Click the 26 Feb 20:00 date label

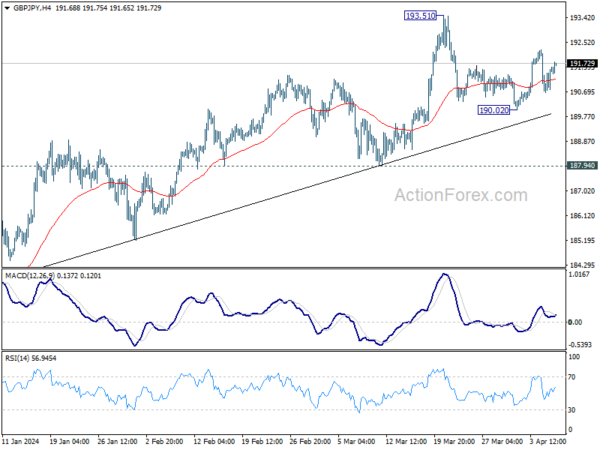(x=310, y=442)
